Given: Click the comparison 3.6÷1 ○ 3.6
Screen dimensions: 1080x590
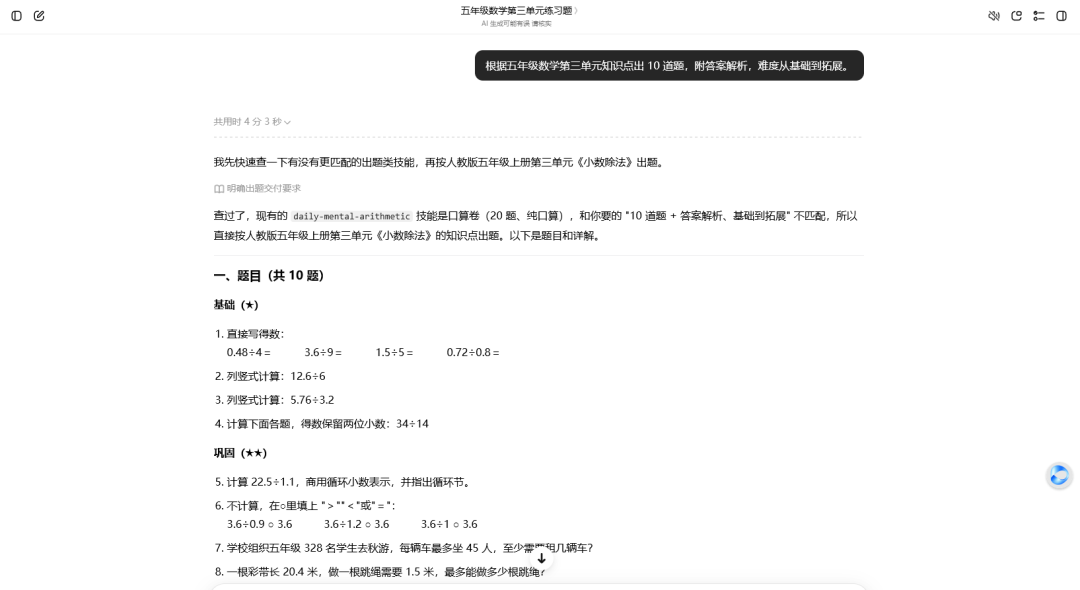Looking at the screenshot, I should 449,525.
